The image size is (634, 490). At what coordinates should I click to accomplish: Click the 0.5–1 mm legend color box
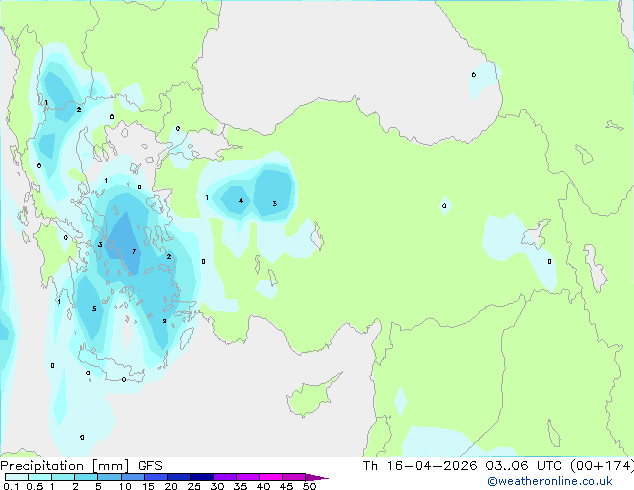tap(40, 477)
